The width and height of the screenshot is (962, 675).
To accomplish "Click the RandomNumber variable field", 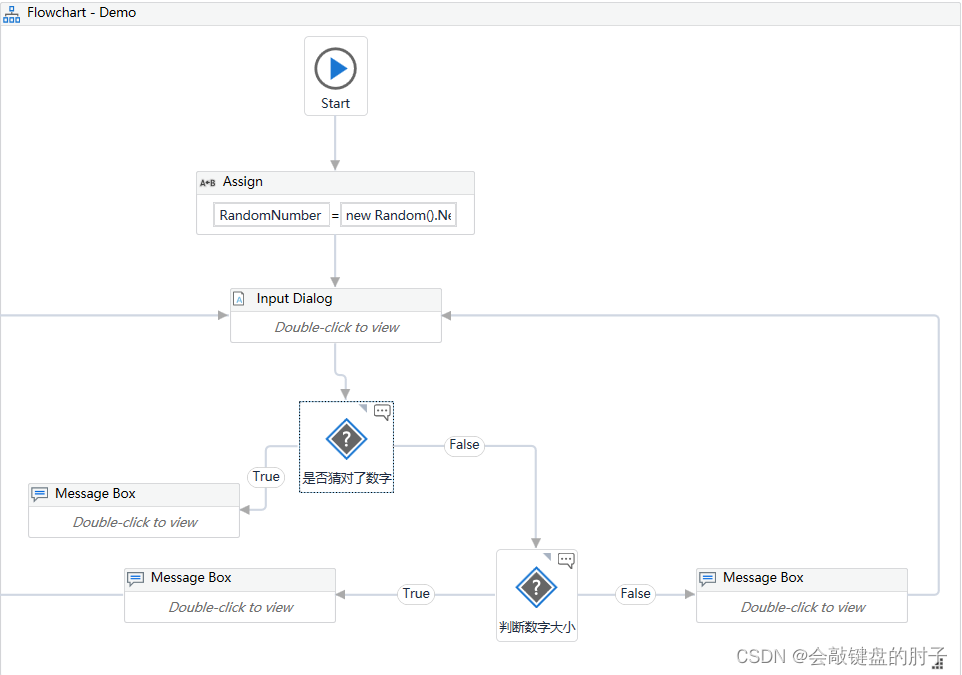I will click(x=271, y=215).
